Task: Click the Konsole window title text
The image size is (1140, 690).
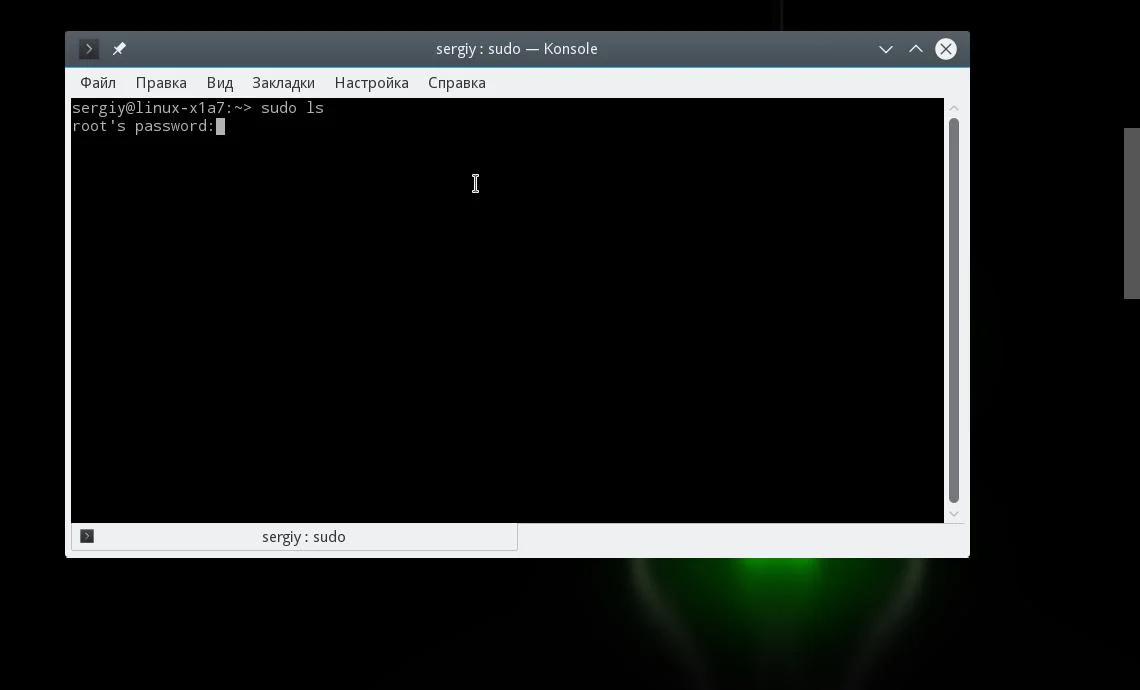Action: (517, 49)
